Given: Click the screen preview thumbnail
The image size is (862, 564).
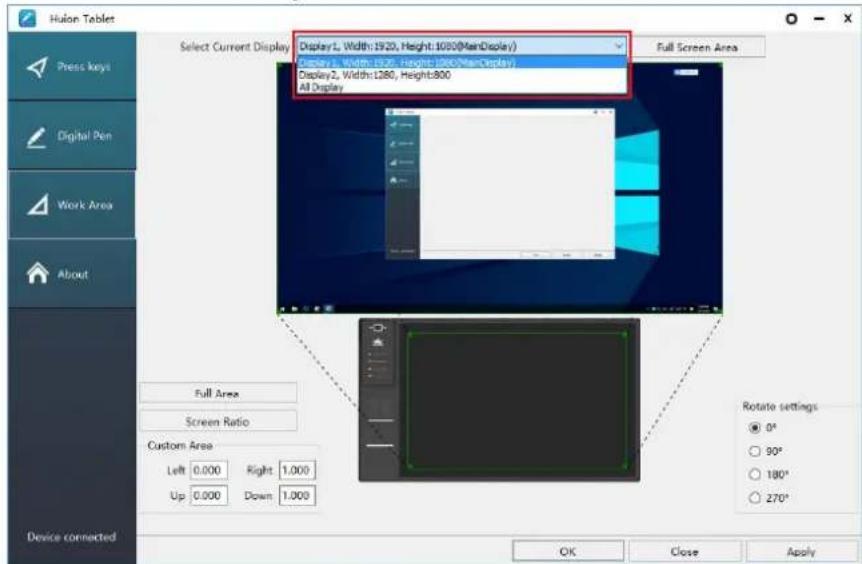Looking at the screenshot, I should pyautogui.click(x=500, y=188).
